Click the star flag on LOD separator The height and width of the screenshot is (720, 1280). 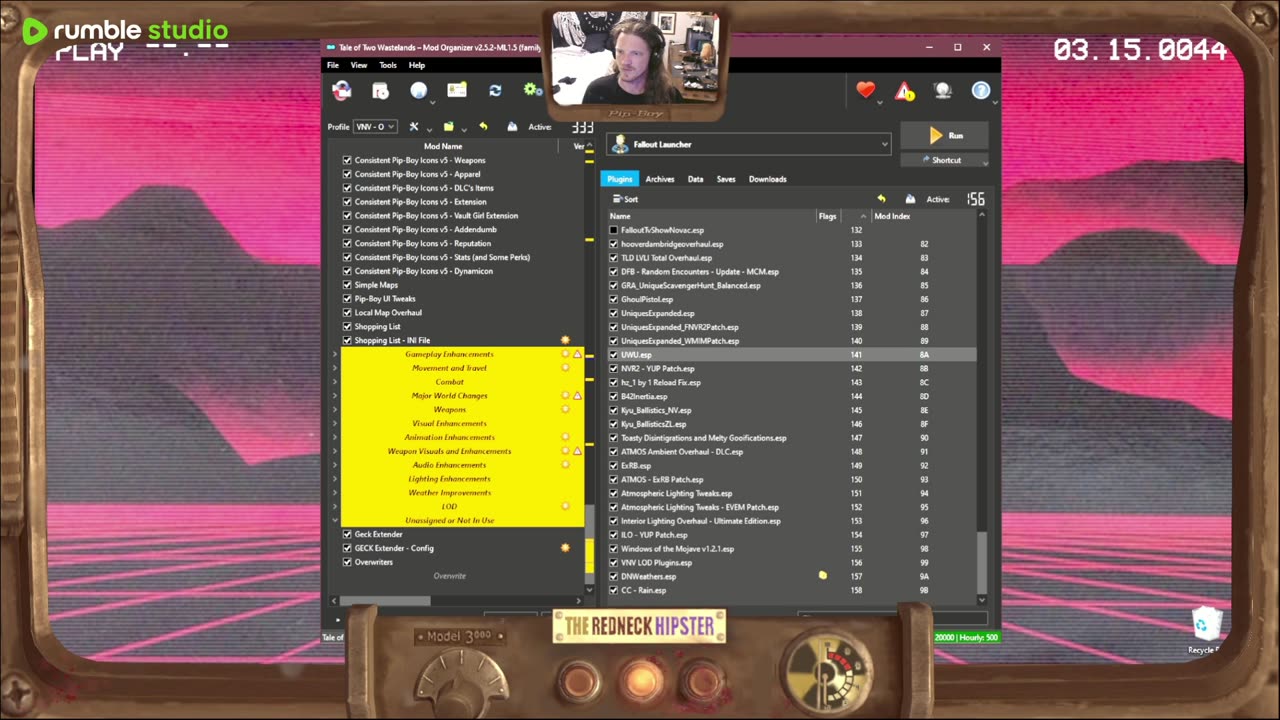tap(565, 506)
